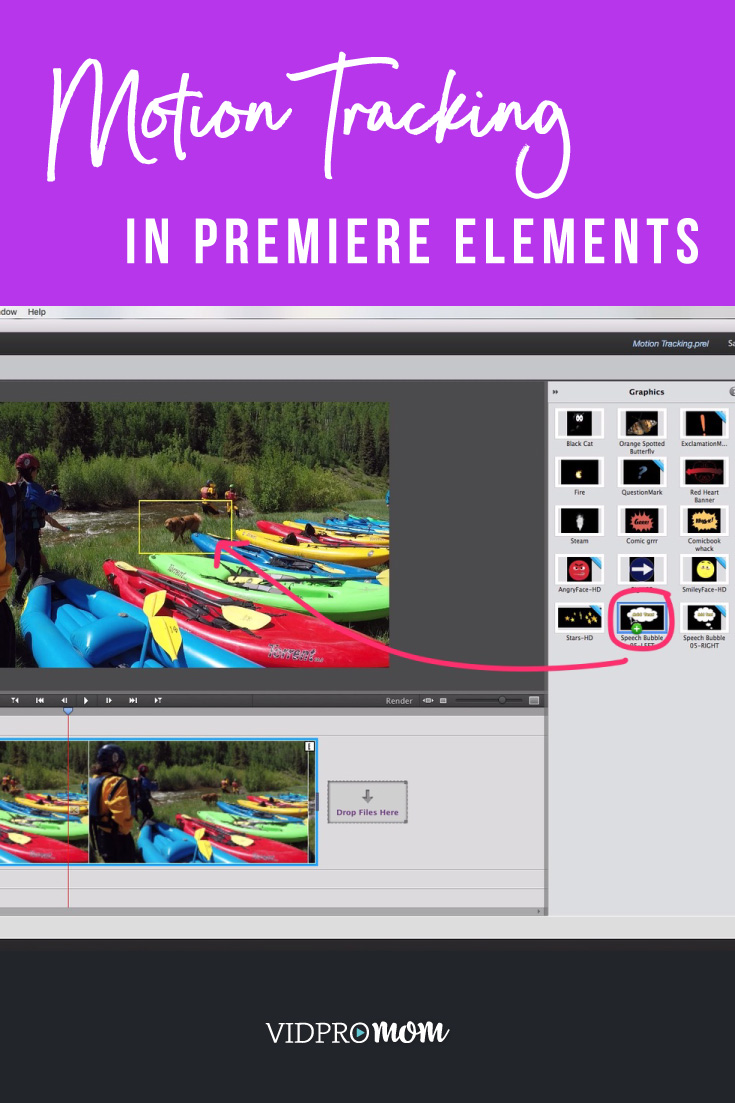Select the AngryFace-HD graphic
This screenshot has height=1103, width=735.
pyautogui.click(x=580, y=569)
